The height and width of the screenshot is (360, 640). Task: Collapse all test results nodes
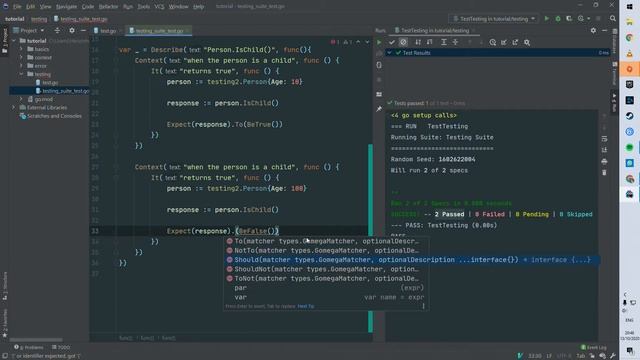point(455,42)
